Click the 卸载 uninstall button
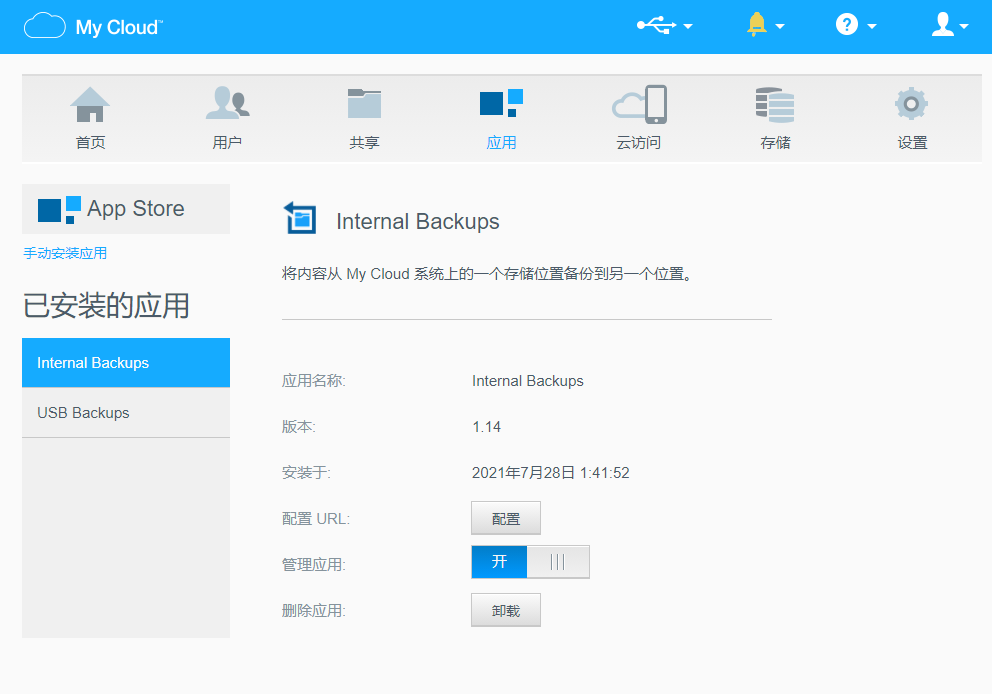This screenshot has width=992, height=694. coord(505,610)
